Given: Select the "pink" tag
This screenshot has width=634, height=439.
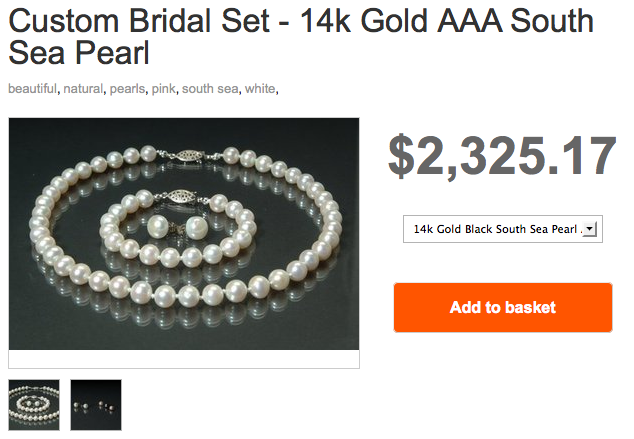Looking at the screenshot, I should point(164,89).
